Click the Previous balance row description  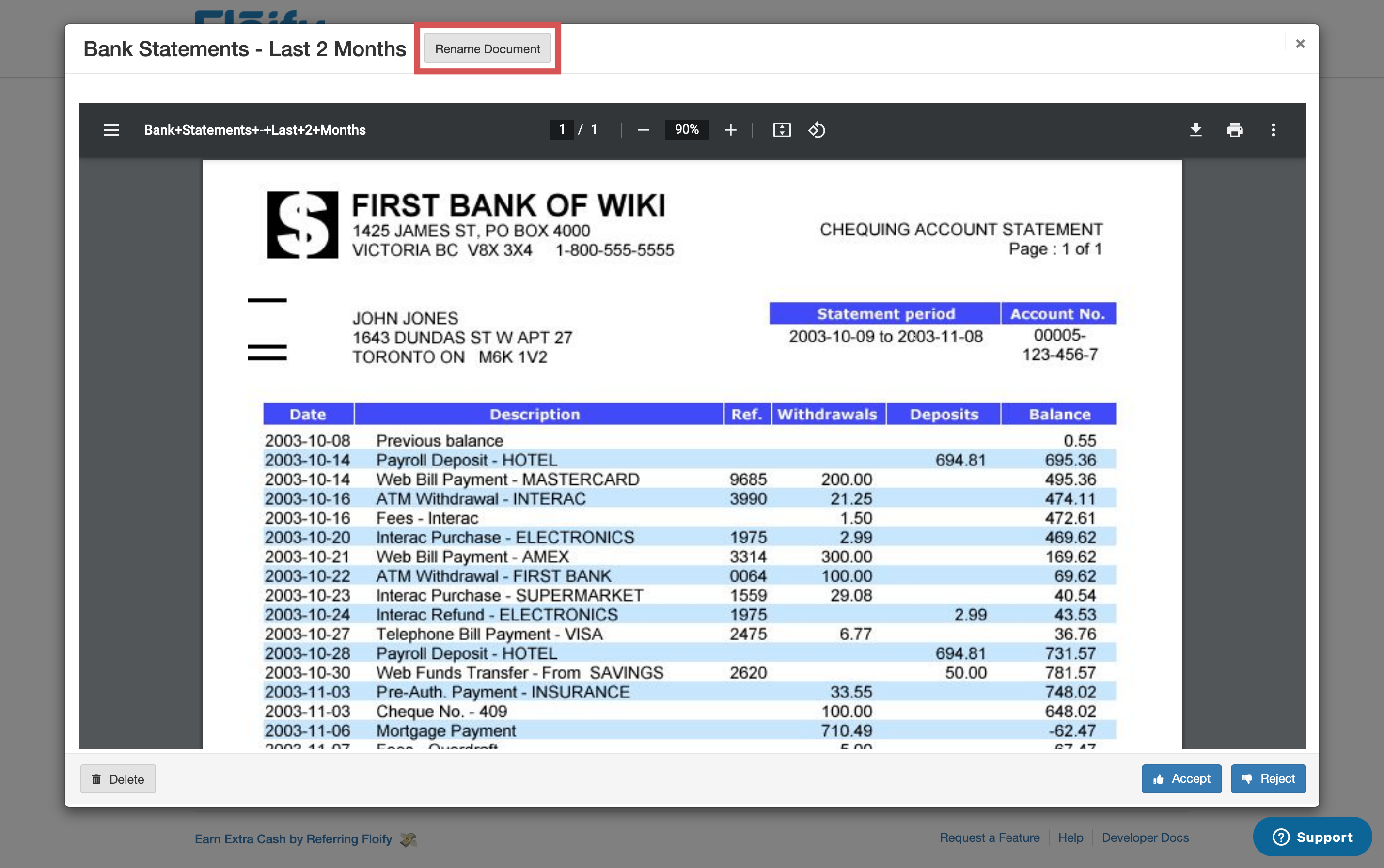pyautogui.click(x=440, y=440)
